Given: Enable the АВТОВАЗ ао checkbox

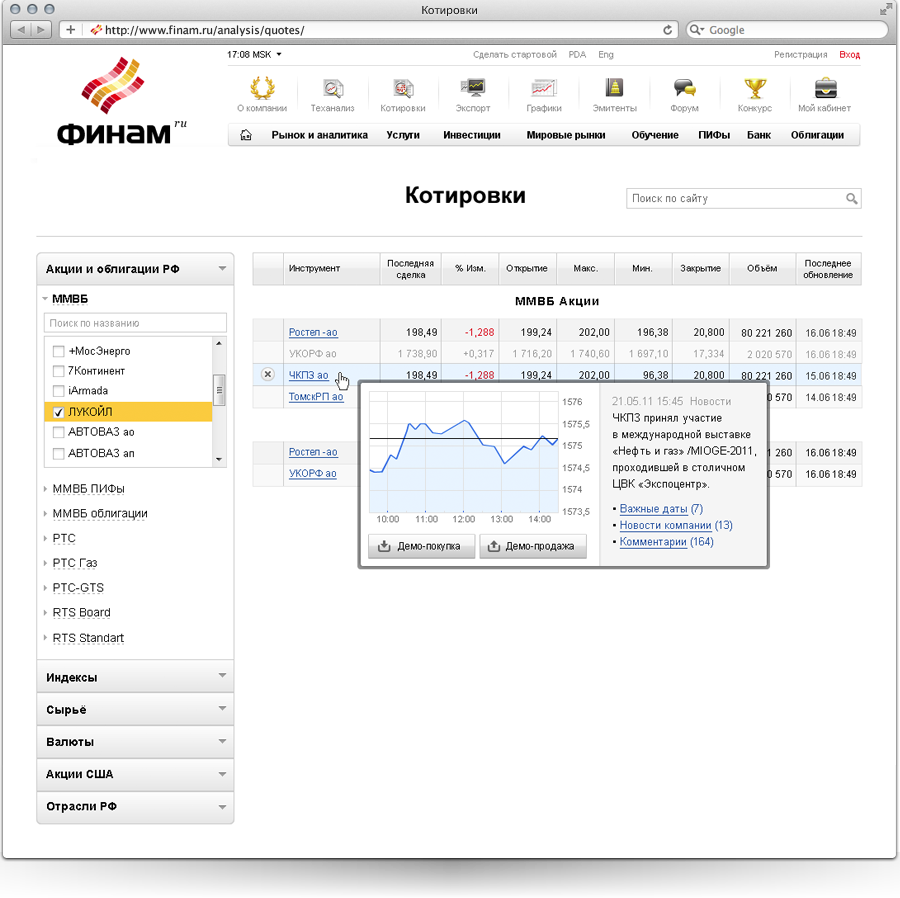Looking at the screenshot, I should (59, 432).
